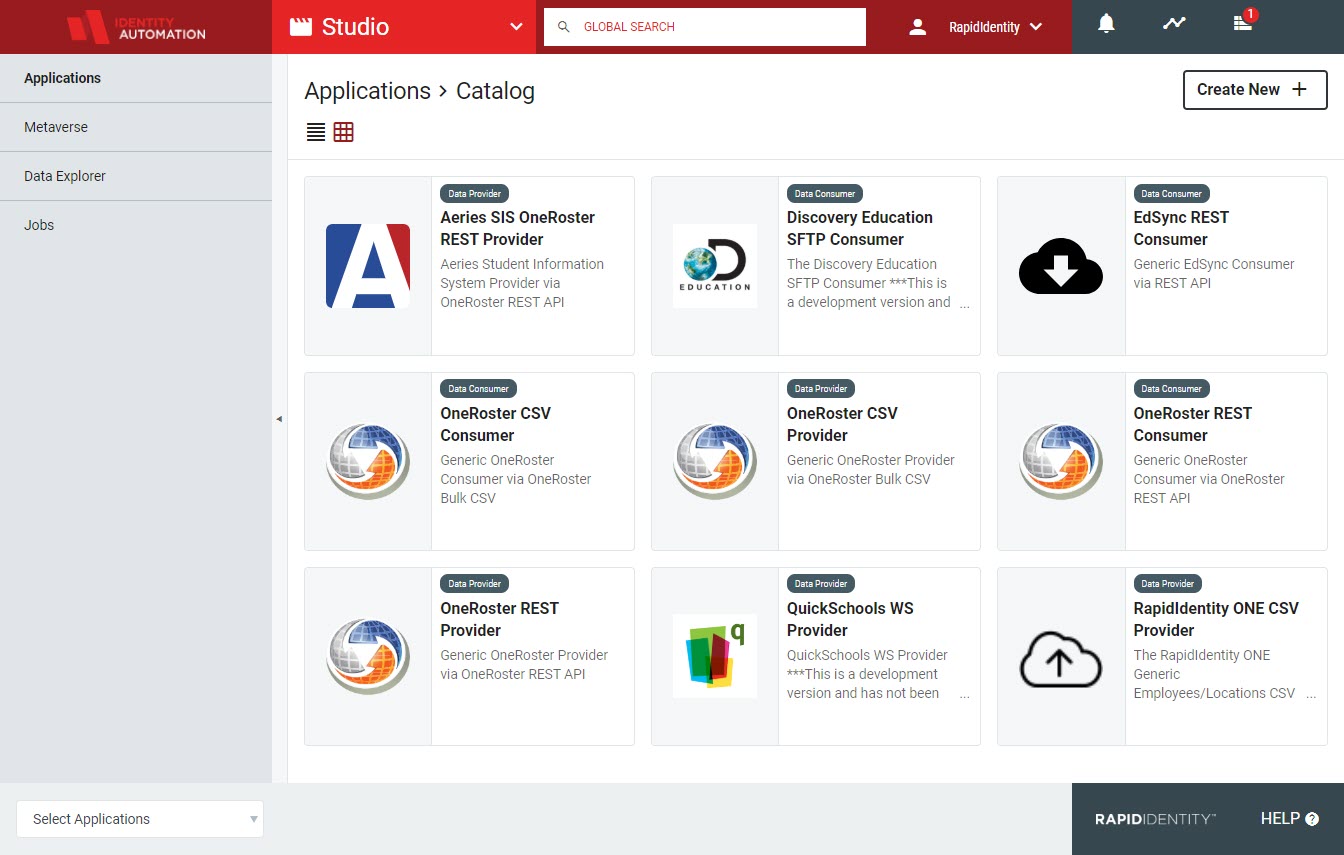Click the RapidIdentity footer logo
The height and width of the screenshot is (855, 1344).
pyautogui.click(x=1155, y=819)
